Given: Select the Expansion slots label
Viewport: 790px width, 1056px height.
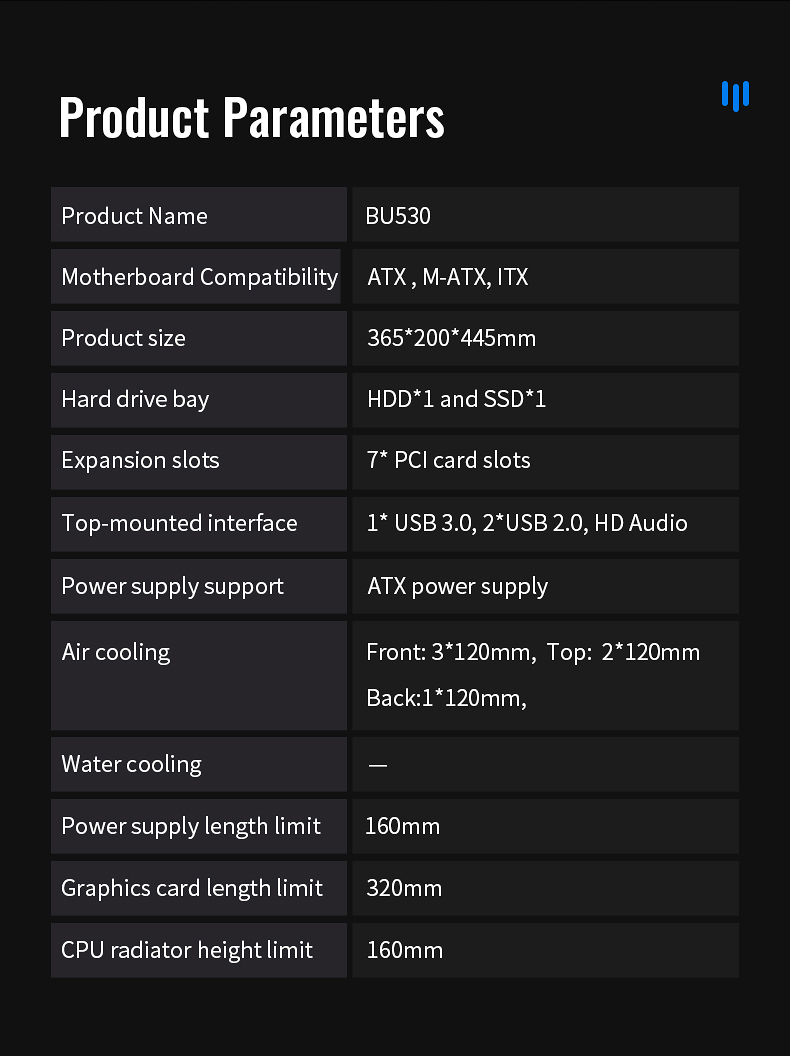Looking at the screenshot, I should [x=140, y=460].
